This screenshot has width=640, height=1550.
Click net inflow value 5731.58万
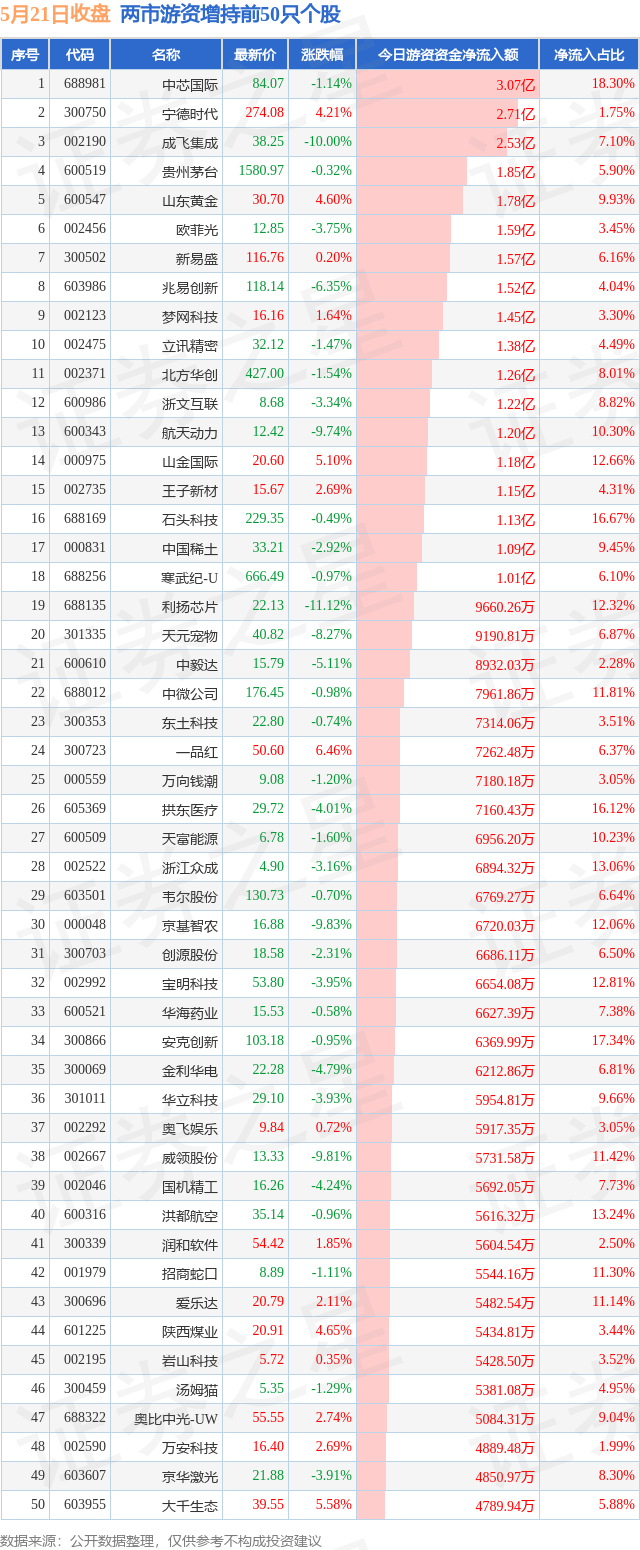506,1158
